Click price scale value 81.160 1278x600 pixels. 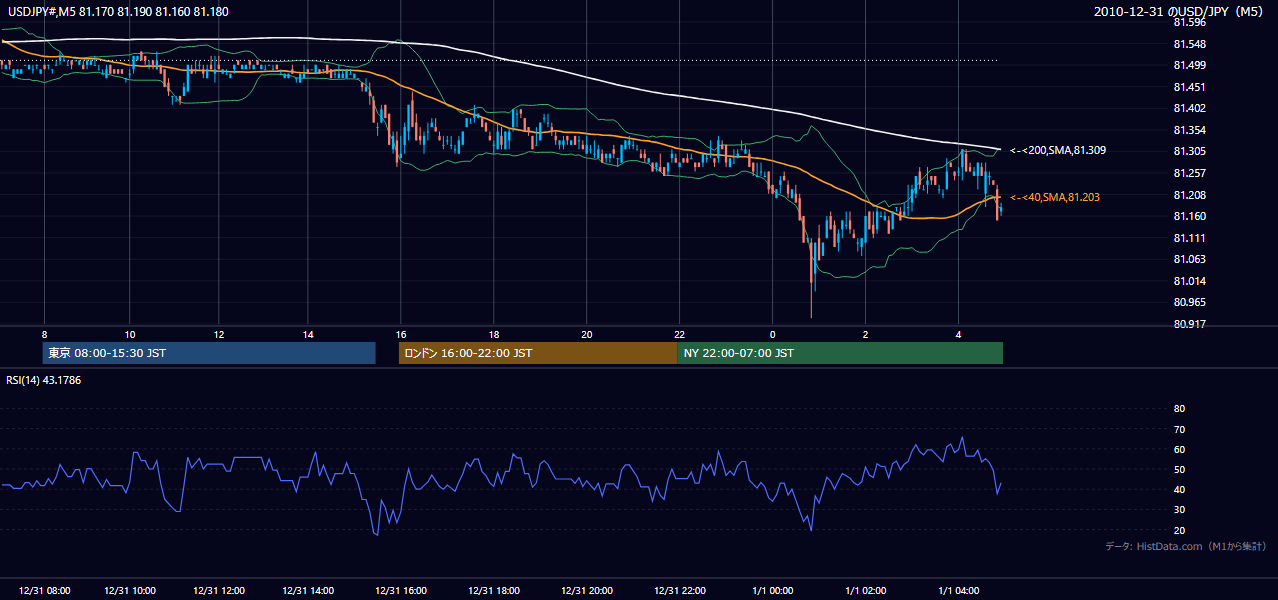click(x=1188, y=216)
